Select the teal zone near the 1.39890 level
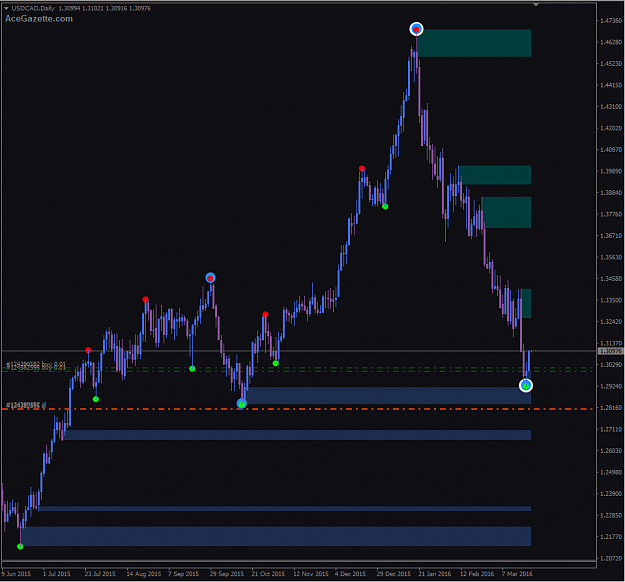This screenshot has width=625, height=582. tap(495, 175)
